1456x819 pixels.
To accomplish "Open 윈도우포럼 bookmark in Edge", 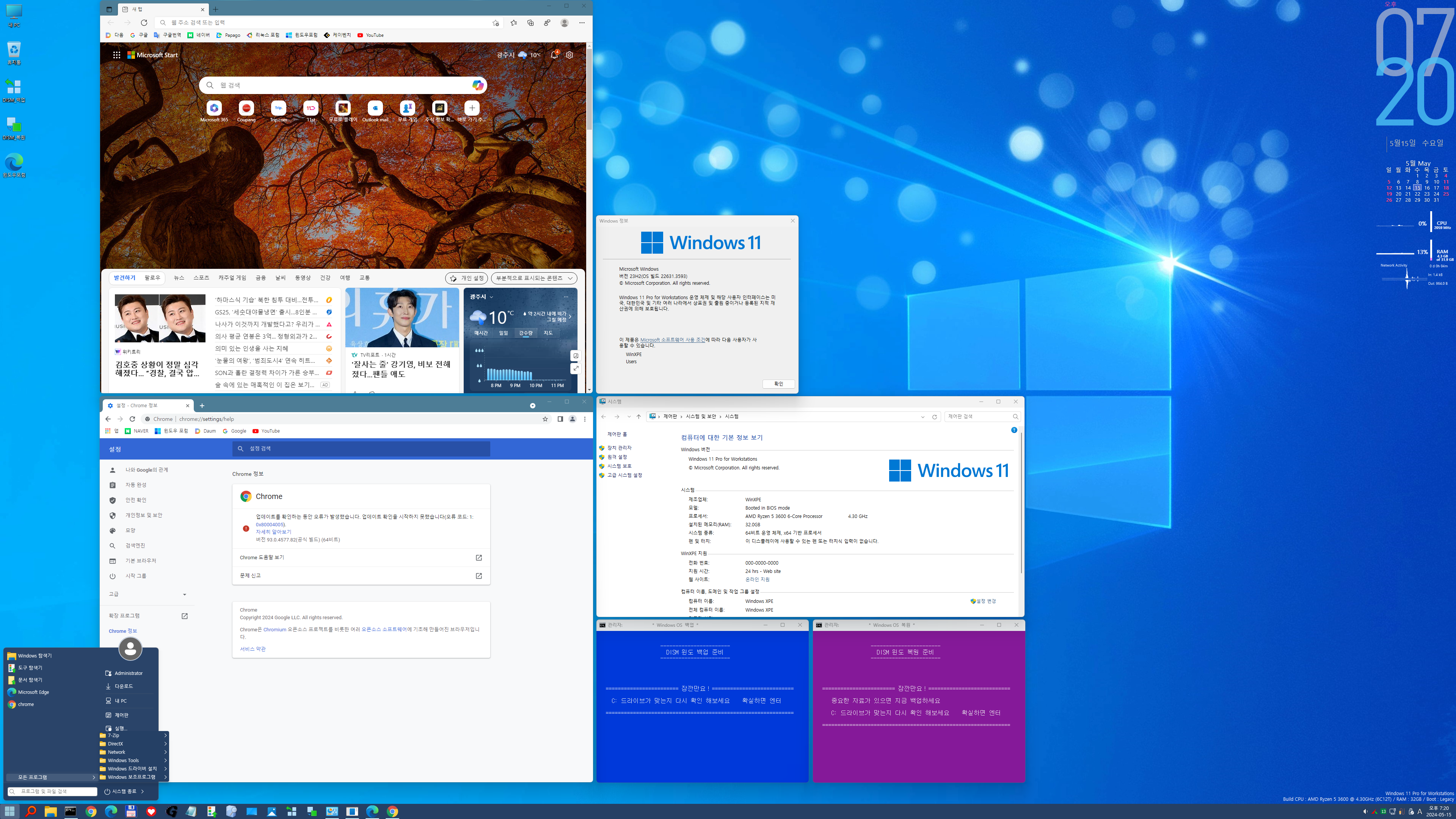I will (301, 35).
